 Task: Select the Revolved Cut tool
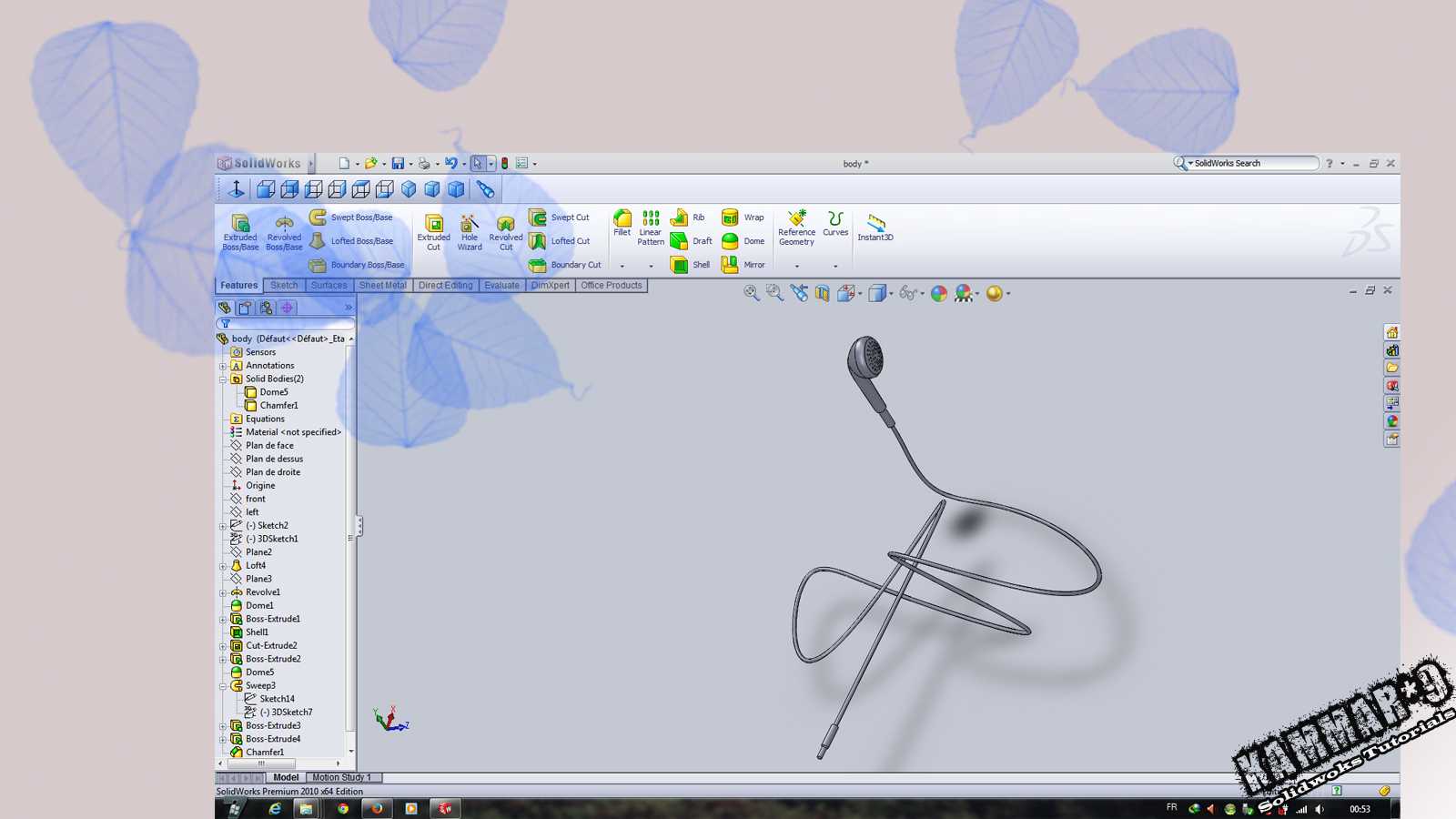pos(506,232)
